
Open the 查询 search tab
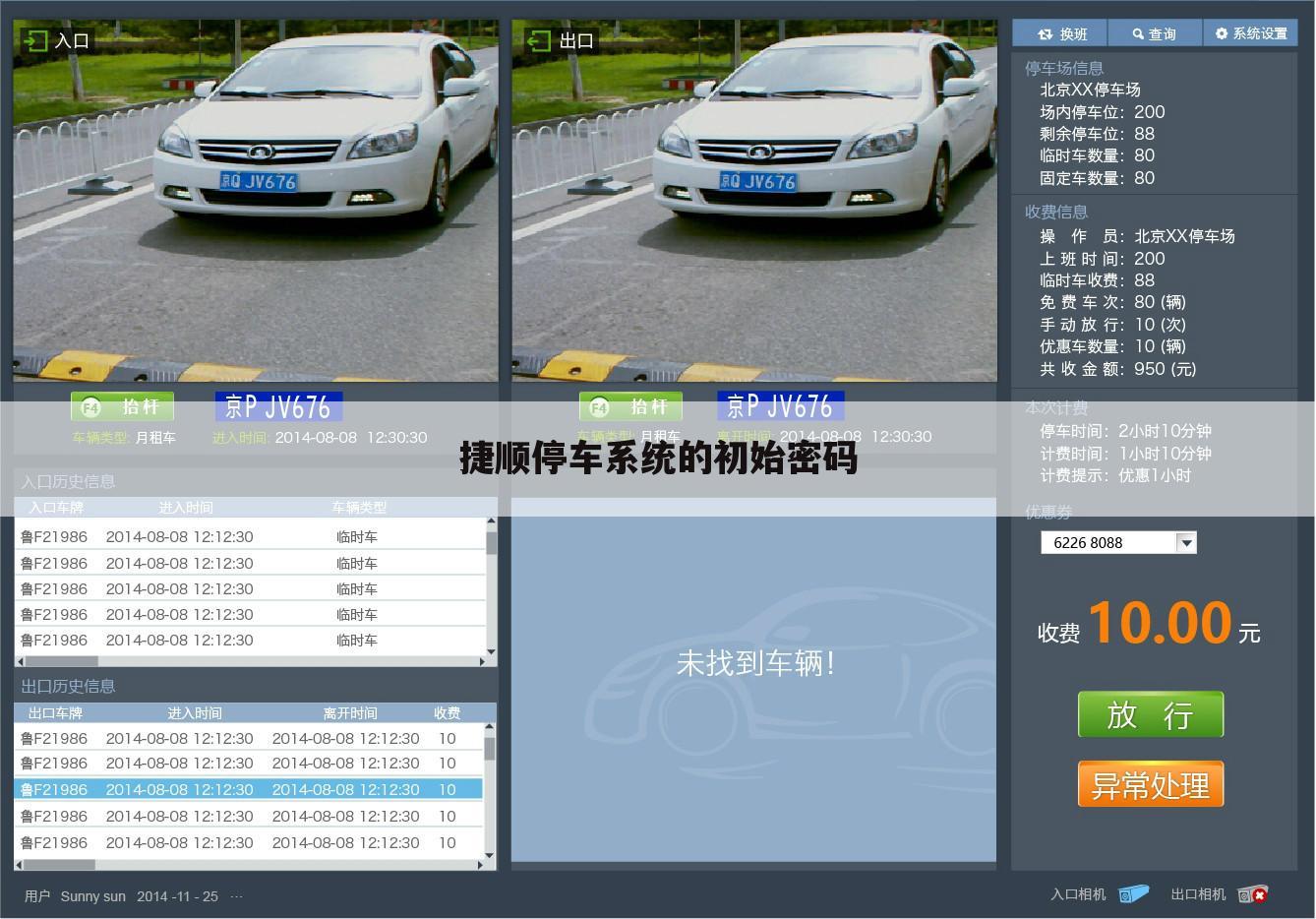point(1155,33)
